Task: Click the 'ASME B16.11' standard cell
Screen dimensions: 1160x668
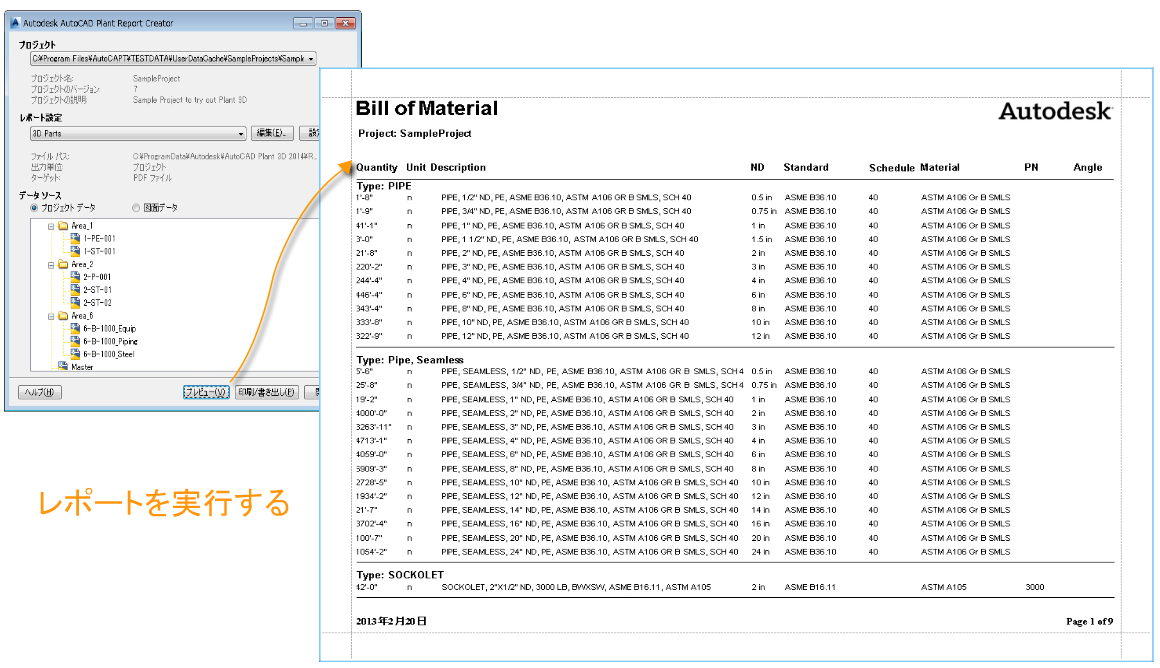Action: click(x=810, y=587)
